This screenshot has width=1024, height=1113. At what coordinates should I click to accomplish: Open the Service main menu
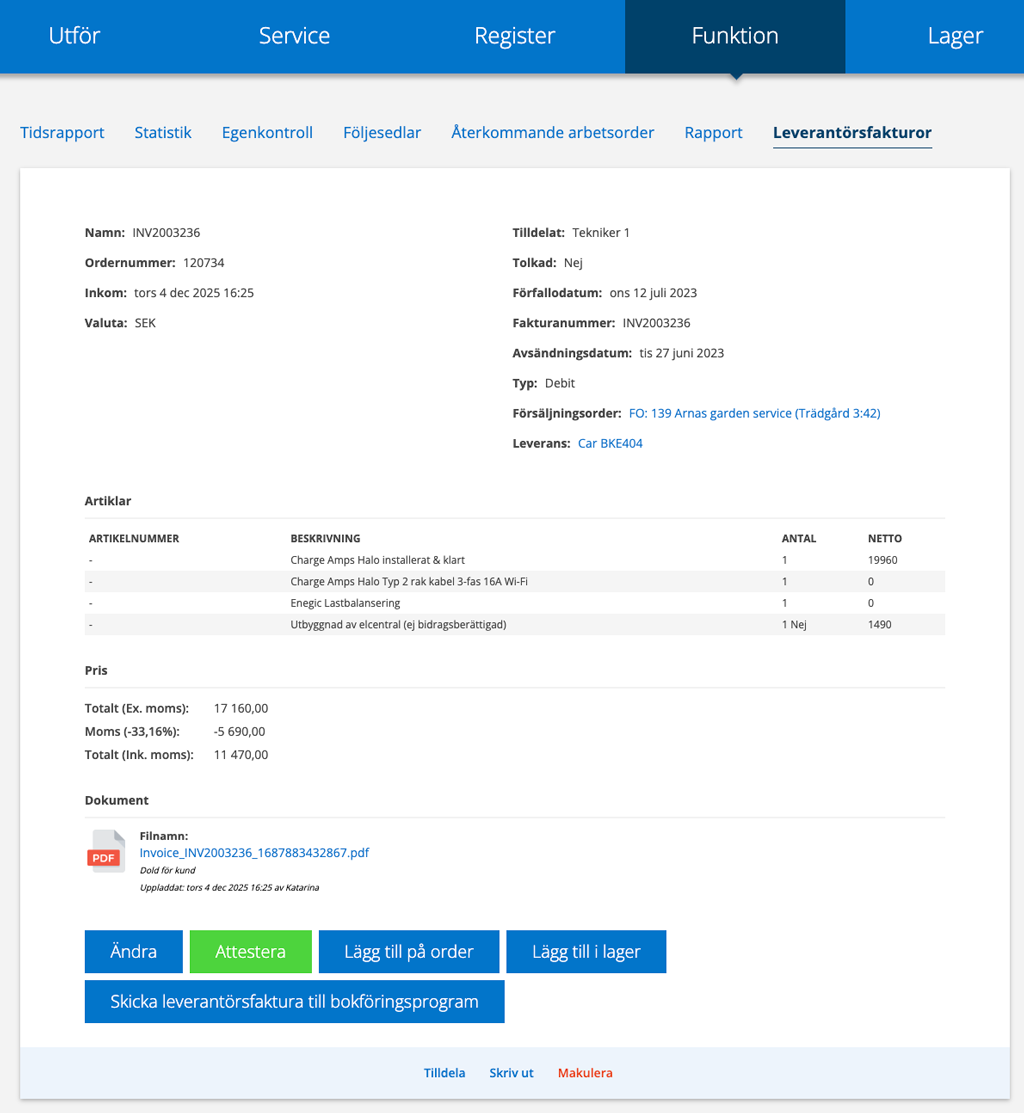click(x=294, y=36)
